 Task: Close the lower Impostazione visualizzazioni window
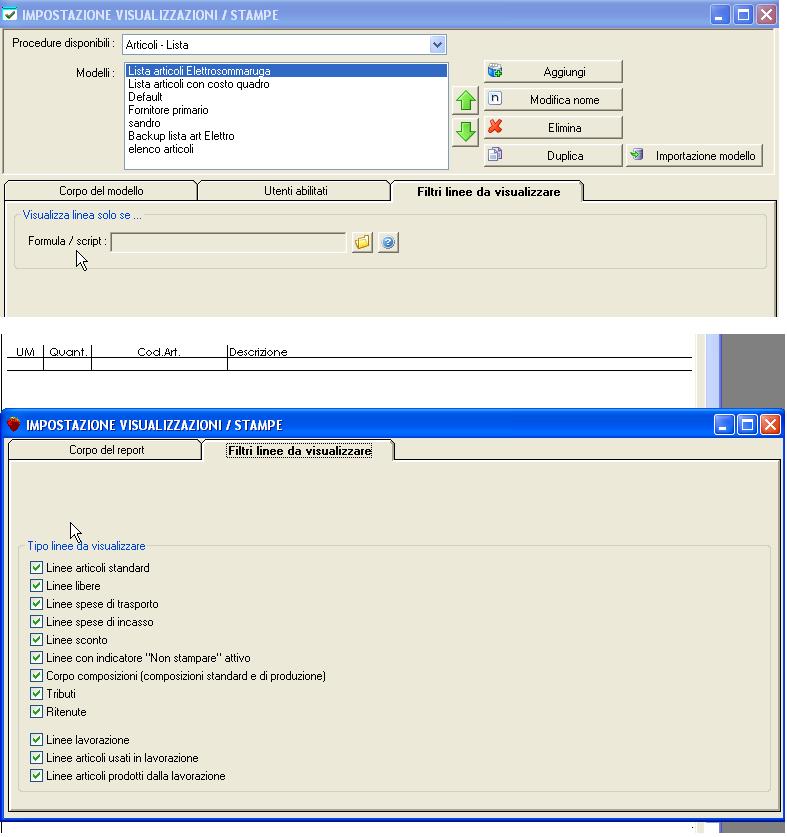[770, 425]
